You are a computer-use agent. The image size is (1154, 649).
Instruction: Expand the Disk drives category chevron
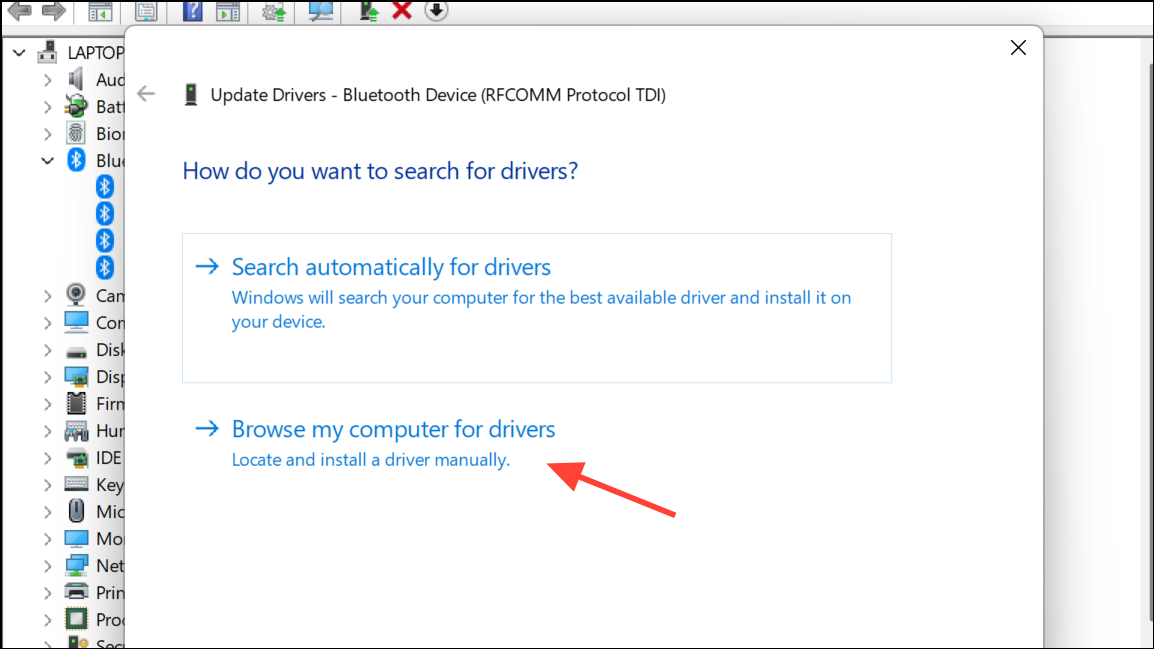[x=47, y=350]
